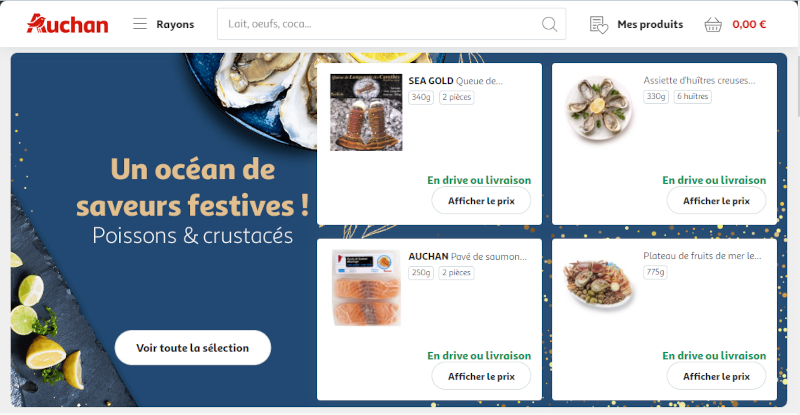Show price for Assiette d'huîtres creuses

(x=716, y=201)
